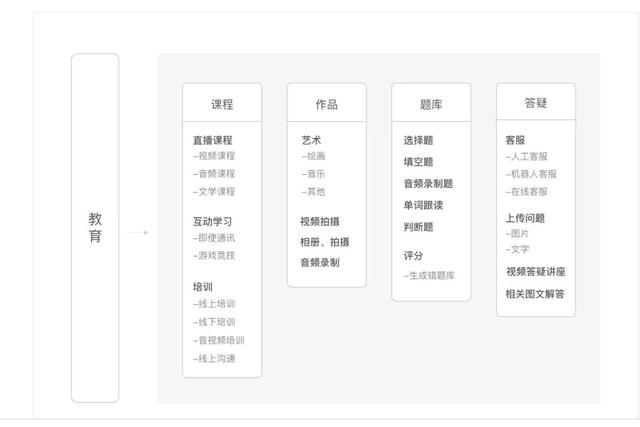The height and width of the screenshot is (427, 640).
Task: Click the 文字 item
Action: pyautogui.click(x=517, y=249)
